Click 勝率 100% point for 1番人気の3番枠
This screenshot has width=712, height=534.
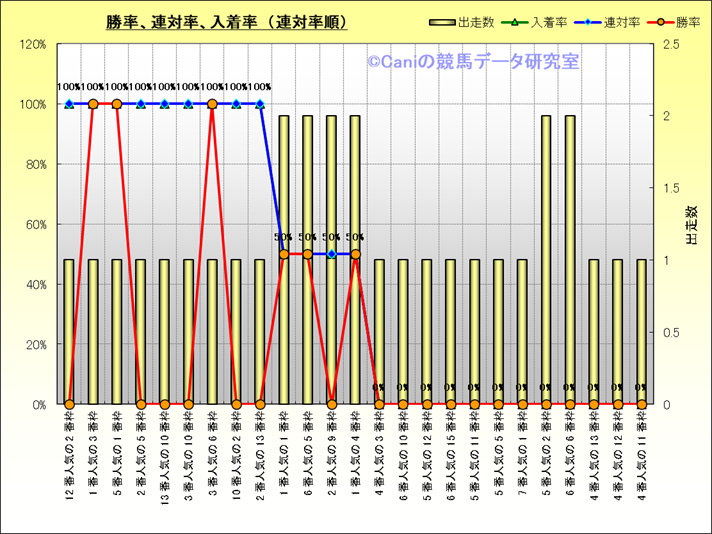tap(93, 104)
